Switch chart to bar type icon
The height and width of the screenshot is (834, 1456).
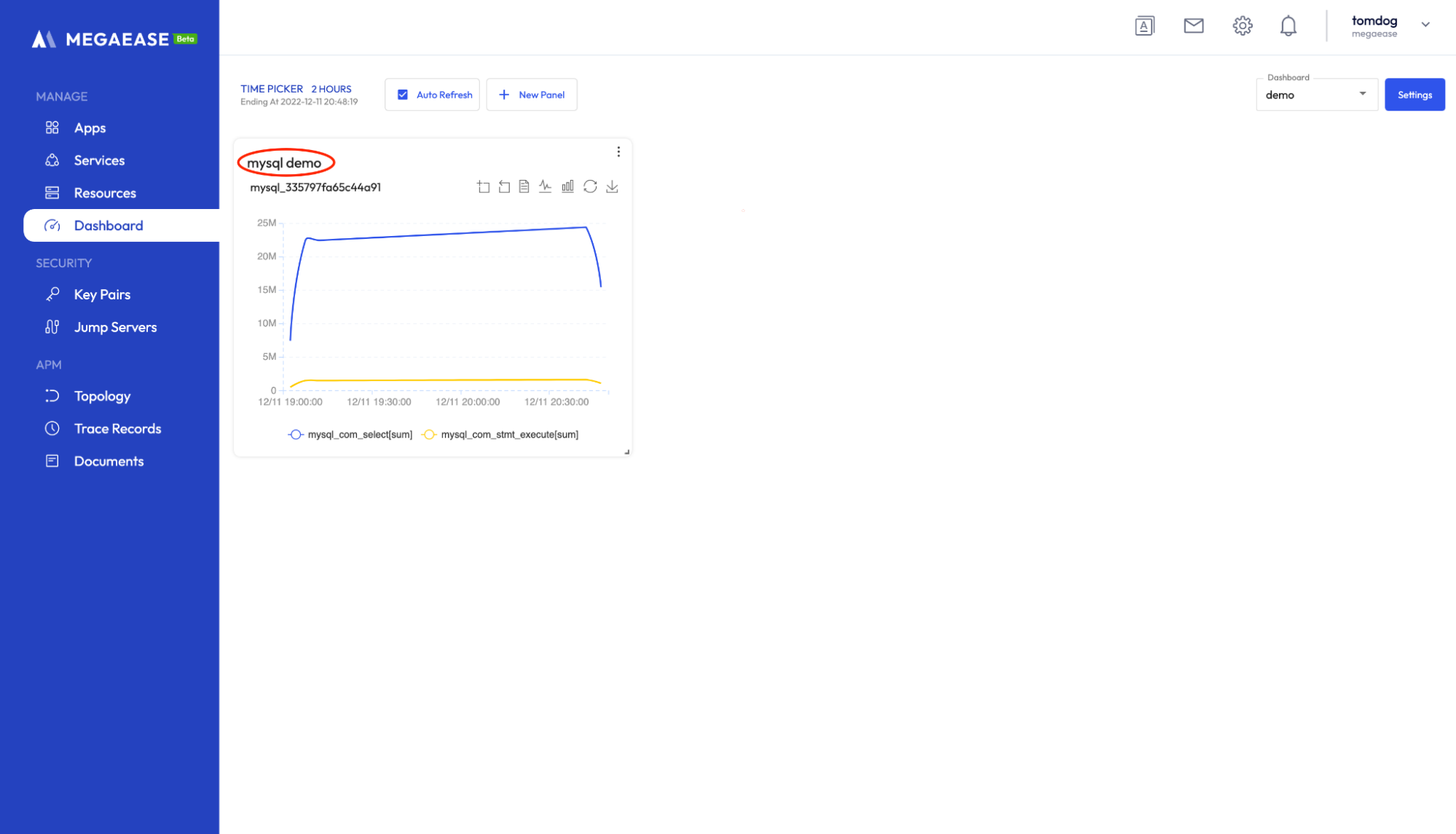point(567,187)
